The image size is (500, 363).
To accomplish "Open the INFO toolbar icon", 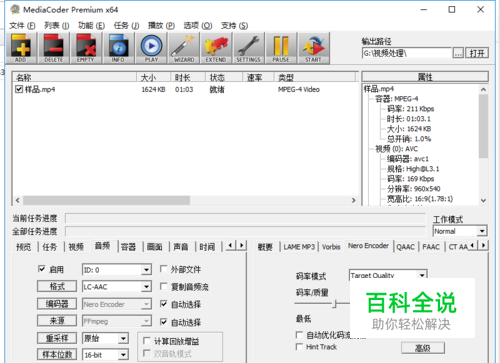I will [118, 48].
